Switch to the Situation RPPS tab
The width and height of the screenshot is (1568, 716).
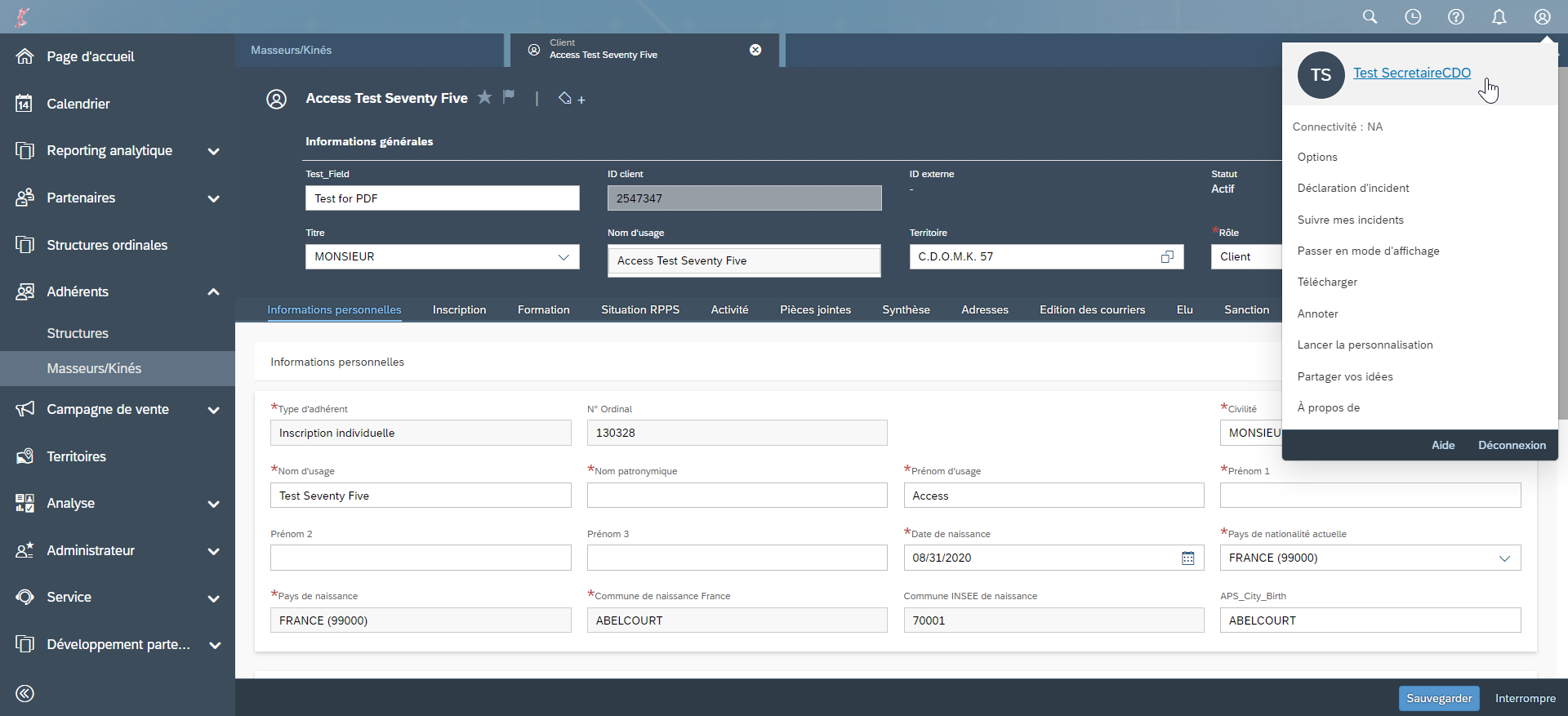(640, 309)
